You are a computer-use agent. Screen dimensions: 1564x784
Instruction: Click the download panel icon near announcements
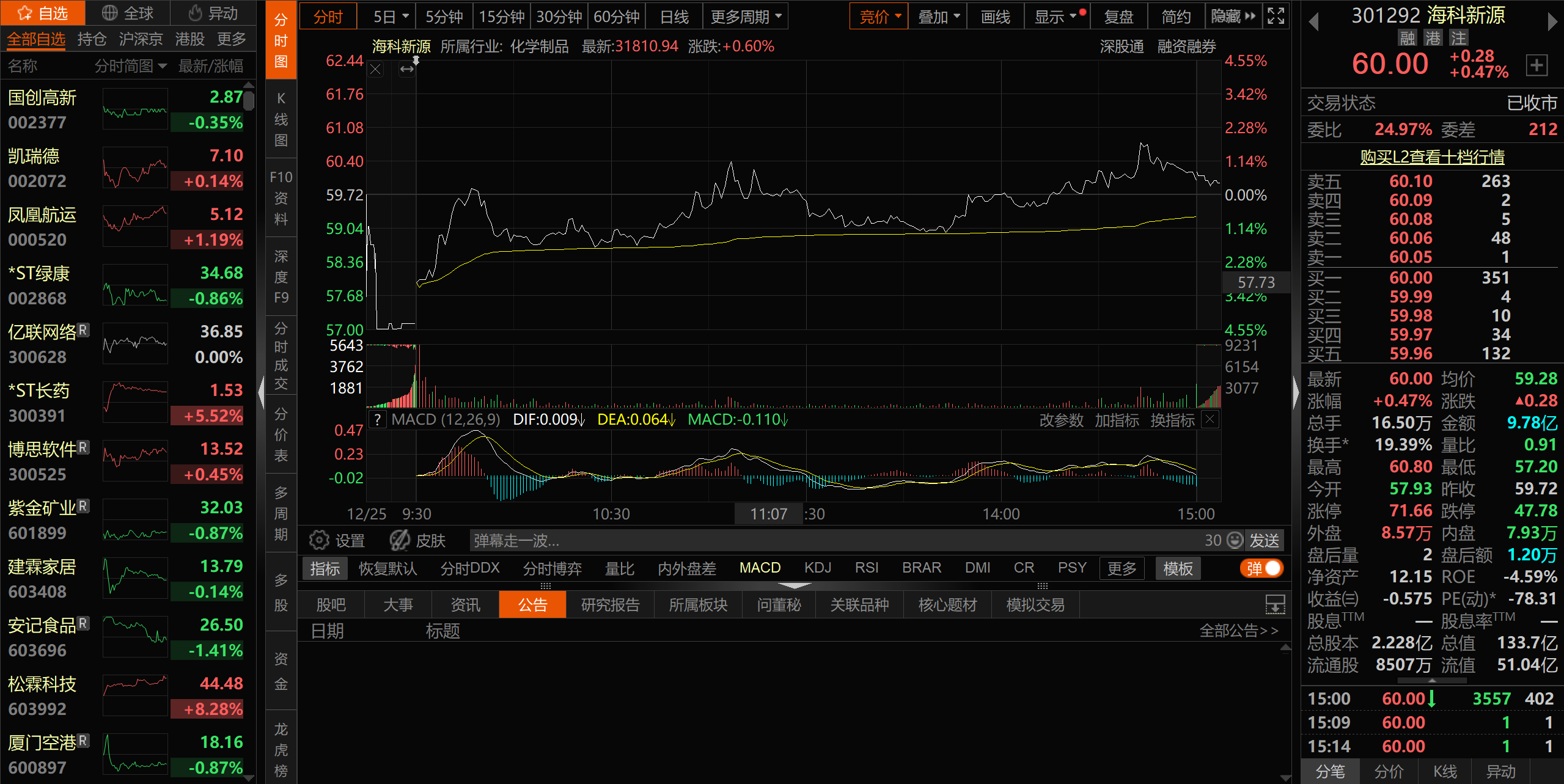(x=1275, y=605)
